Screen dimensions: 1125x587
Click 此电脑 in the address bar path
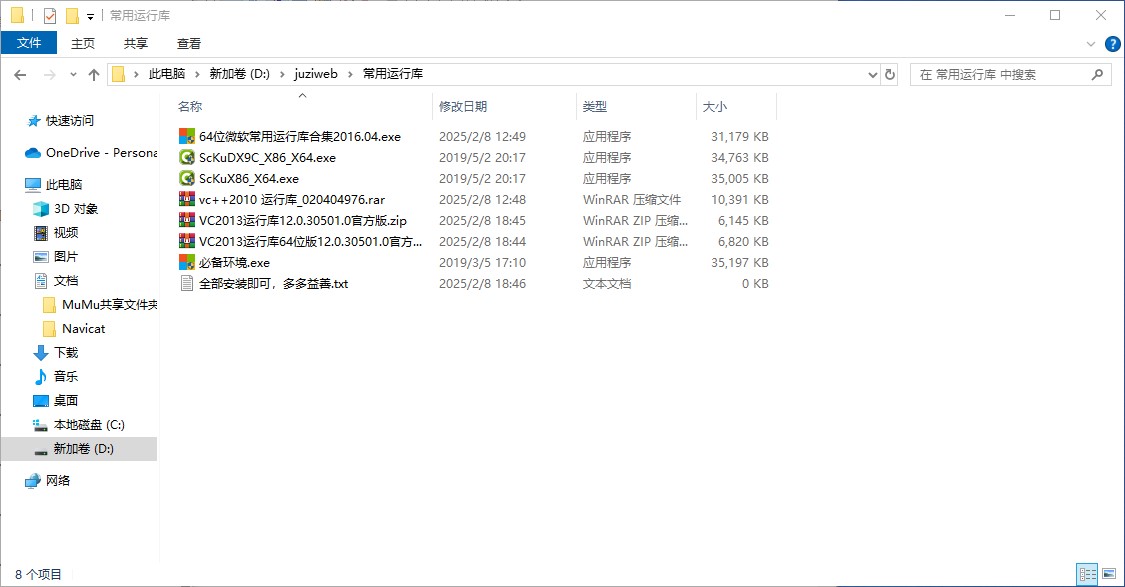pos(166,74)
